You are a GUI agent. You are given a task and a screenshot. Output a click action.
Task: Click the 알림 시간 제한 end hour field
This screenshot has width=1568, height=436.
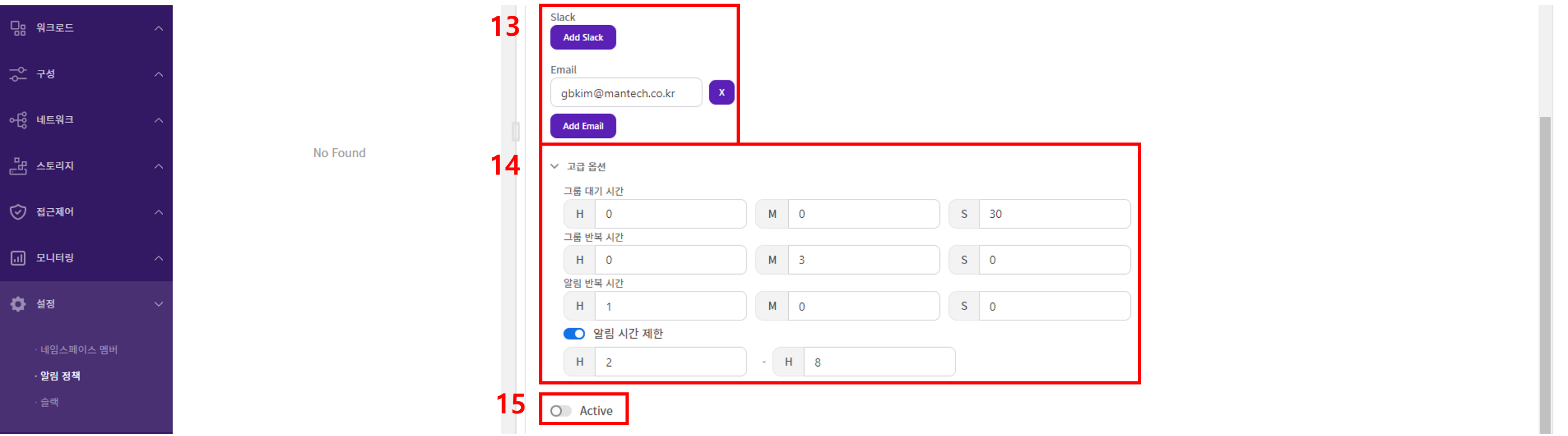[880, 362]
